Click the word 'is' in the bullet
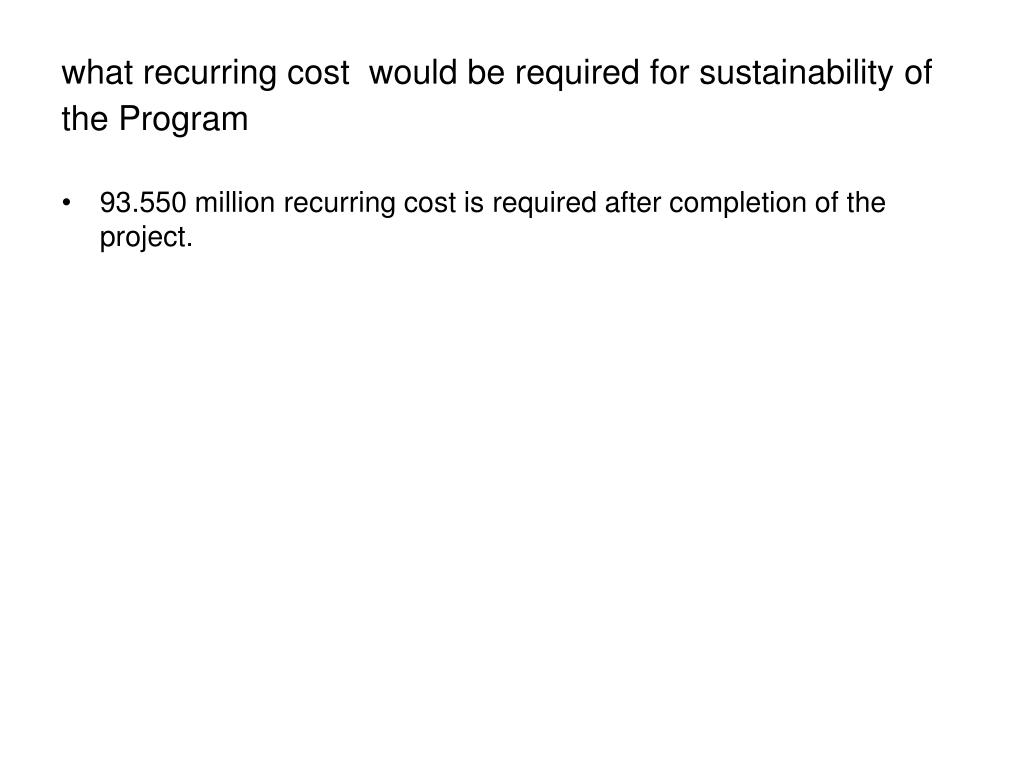1024x768 pixels. tap(474, 202)
